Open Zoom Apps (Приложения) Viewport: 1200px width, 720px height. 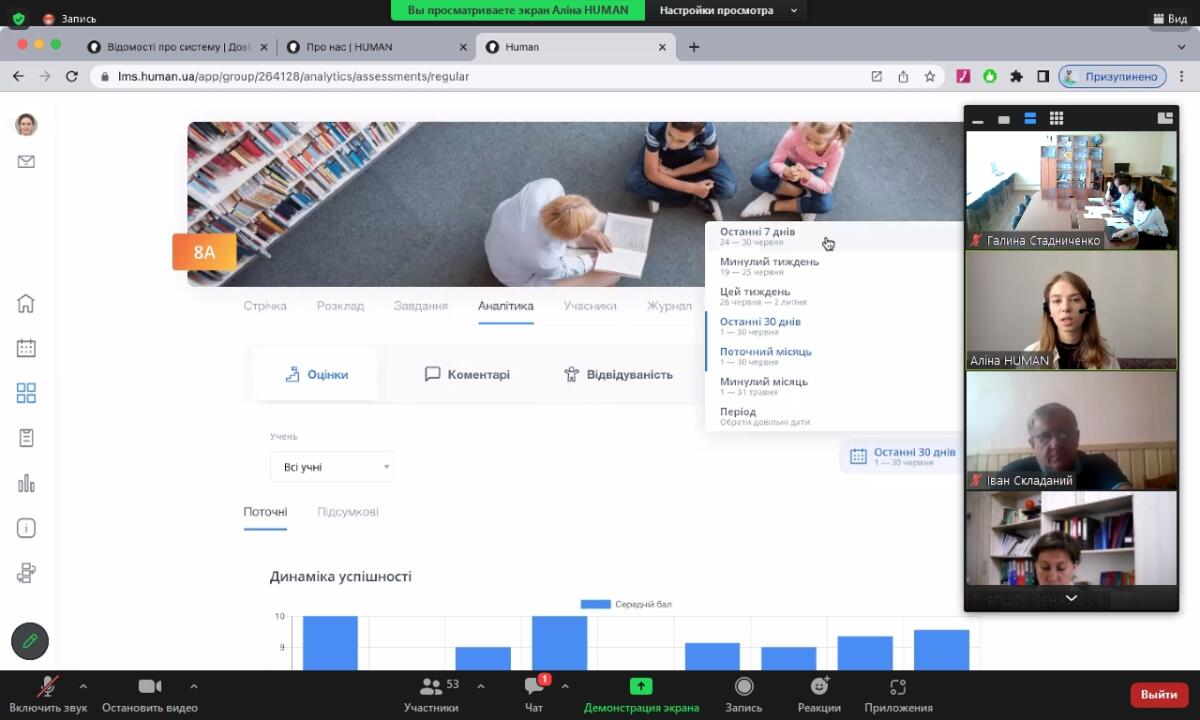tap(898, 694)
